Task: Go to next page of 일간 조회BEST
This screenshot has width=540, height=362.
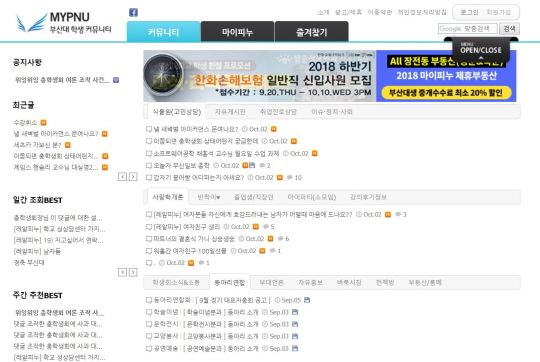Action: (133, 272)
